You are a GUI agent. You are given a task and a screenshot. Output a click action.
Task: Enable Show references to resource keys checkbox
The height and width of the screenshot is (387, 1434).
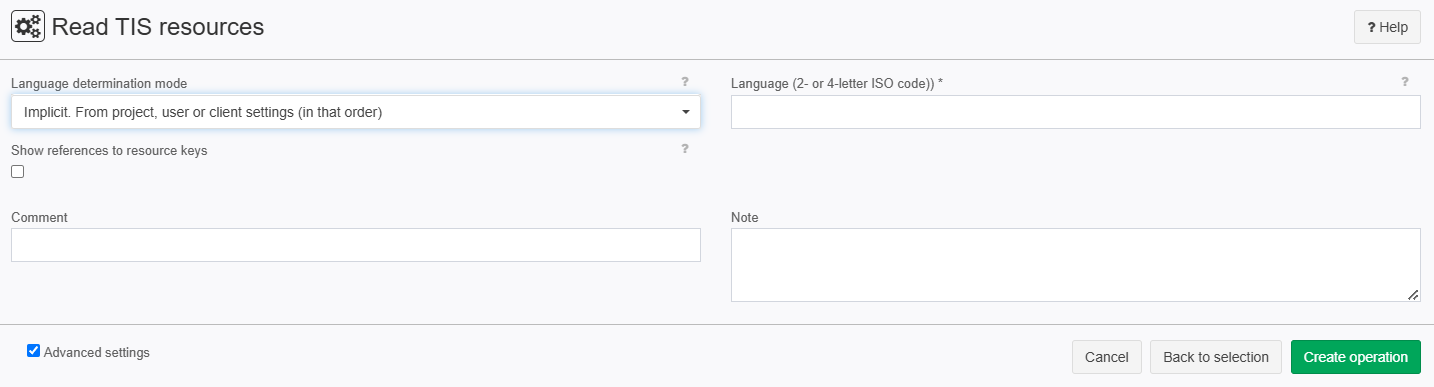point(18,172)
